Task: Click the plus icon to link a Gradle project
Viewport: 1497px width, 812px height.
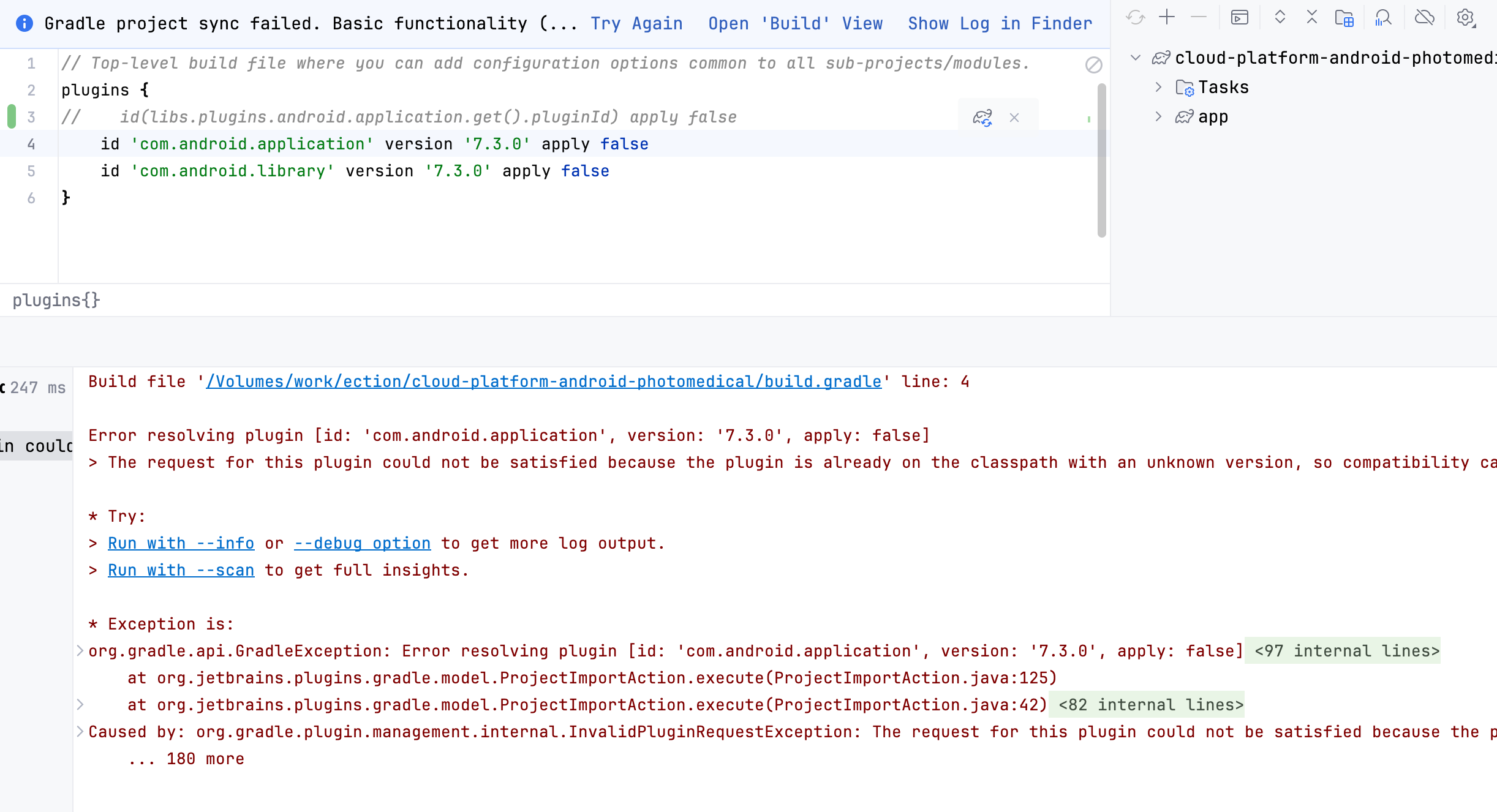Action: click(x=1167, y=18)
